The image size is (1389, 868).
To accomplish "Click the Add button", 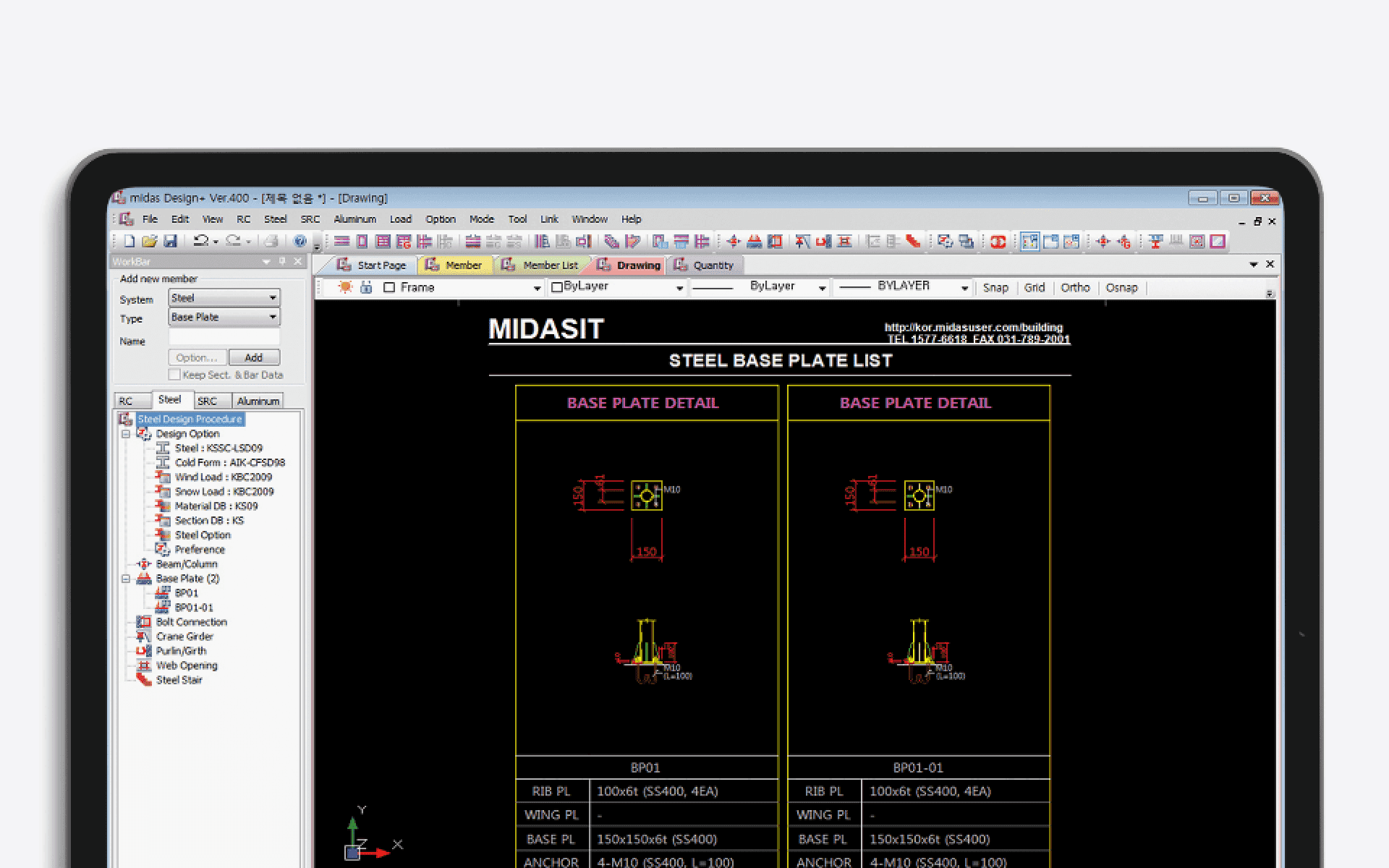I will click(254, 357).
